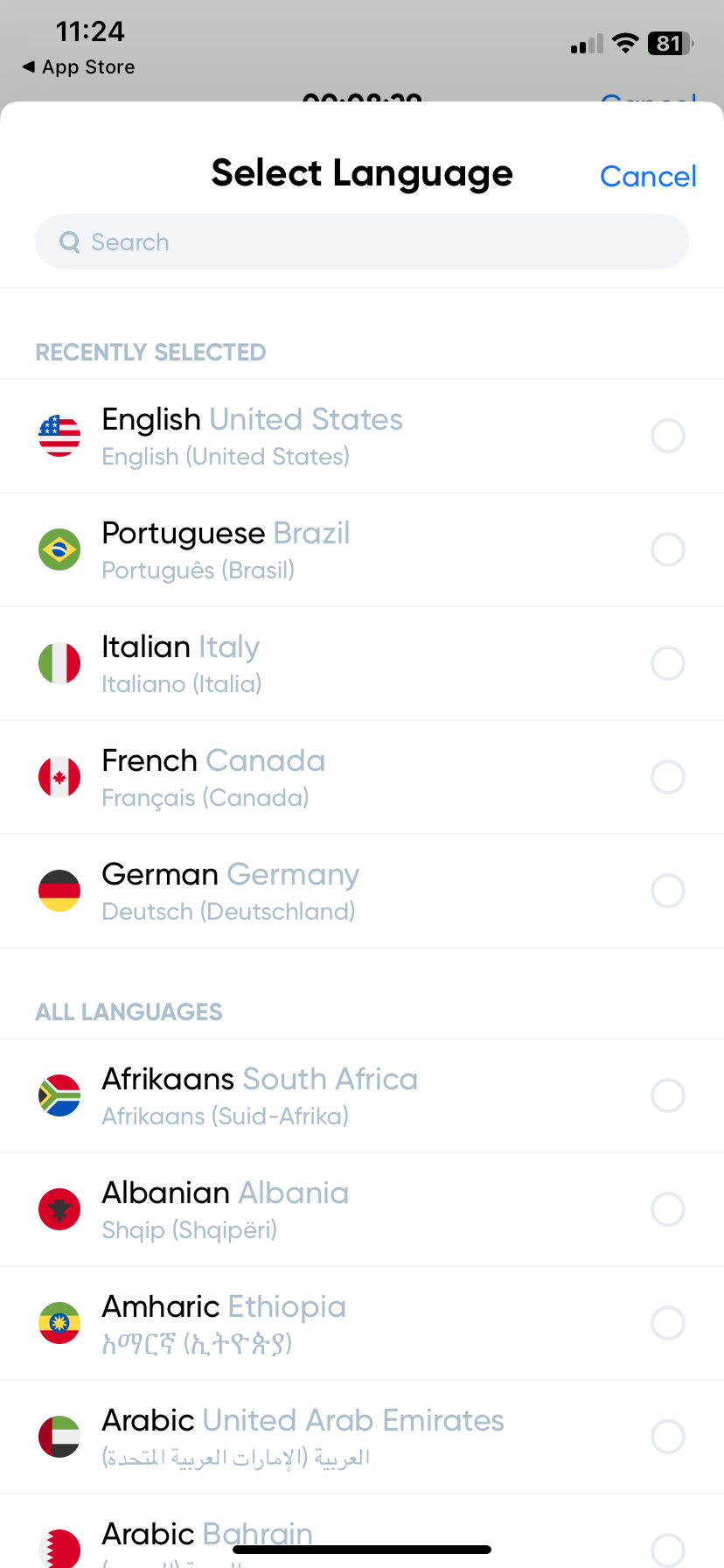
Task: Go back to App Store
Action: coord(79,67)
